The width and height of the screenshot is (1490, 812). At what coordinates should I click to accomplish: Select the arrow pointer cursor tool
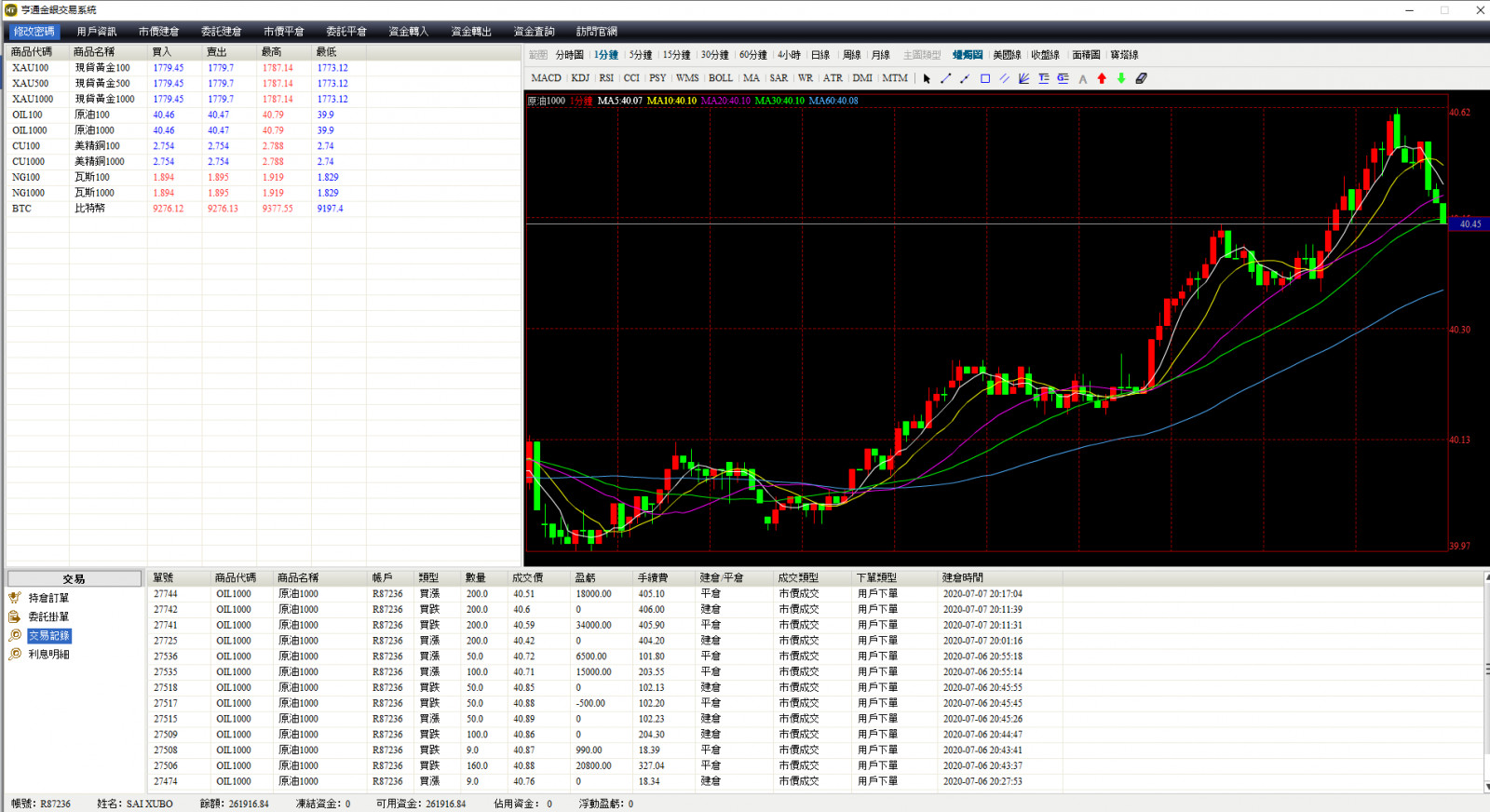pos(927,79)
